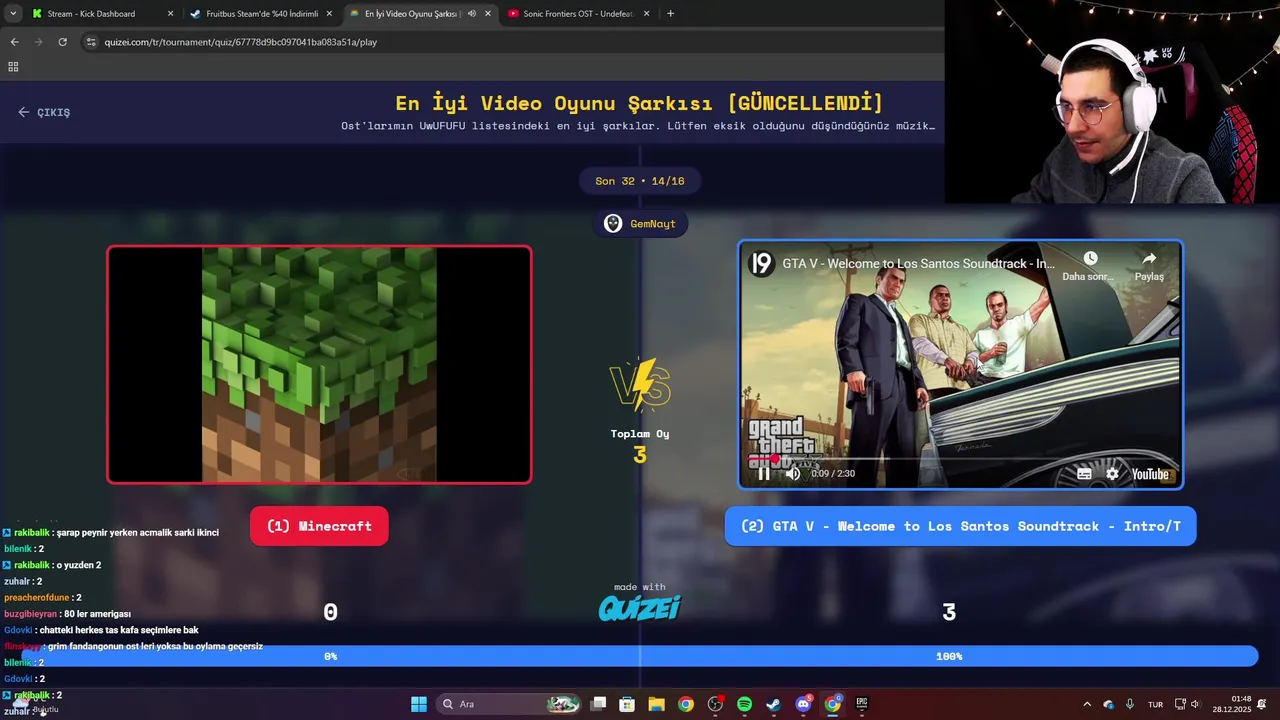This screenshot has height=720, width=1280.
Task: Close the Sonic Frontiers OST tab
Action: point(647,14)
